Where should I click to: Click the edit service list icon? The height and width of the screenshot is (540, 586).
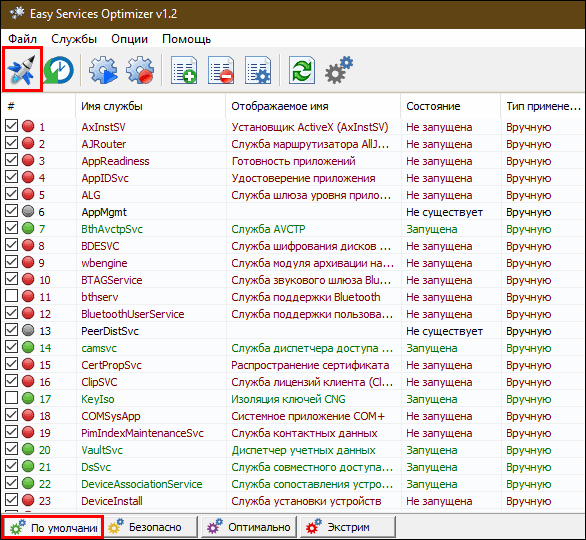[x=258, y=70]
